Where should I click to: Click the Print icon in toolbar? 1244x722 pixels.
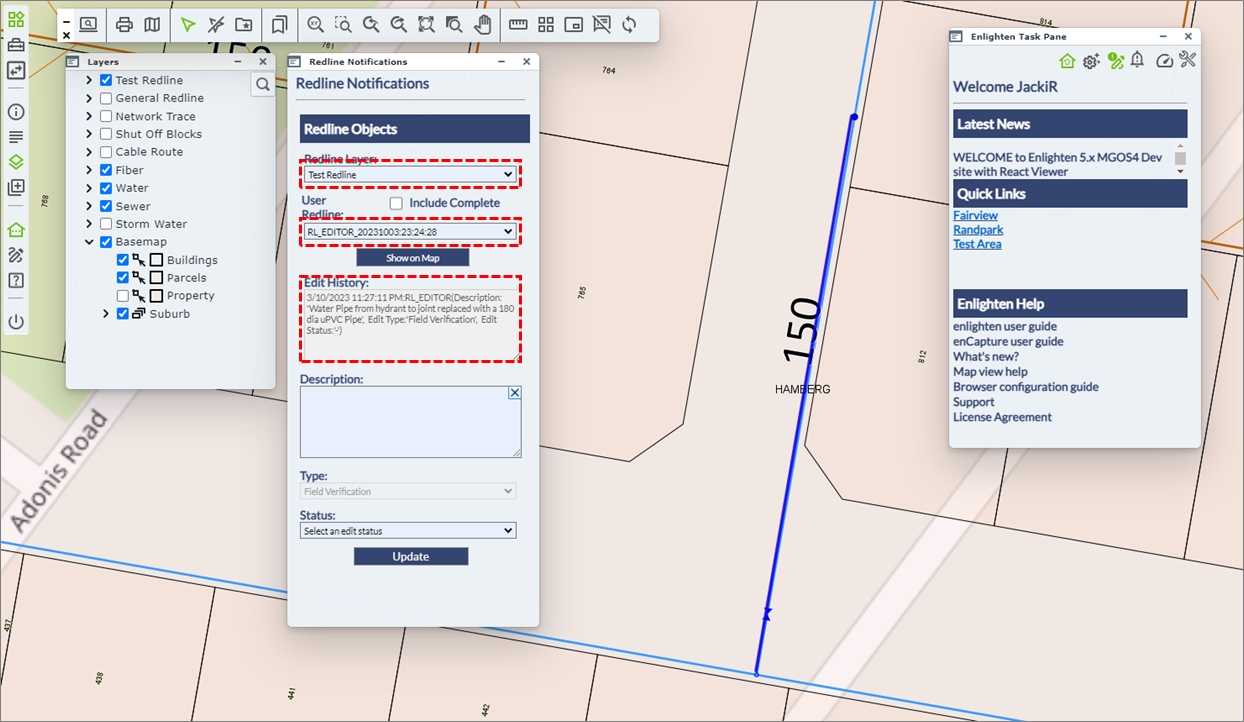124,25
